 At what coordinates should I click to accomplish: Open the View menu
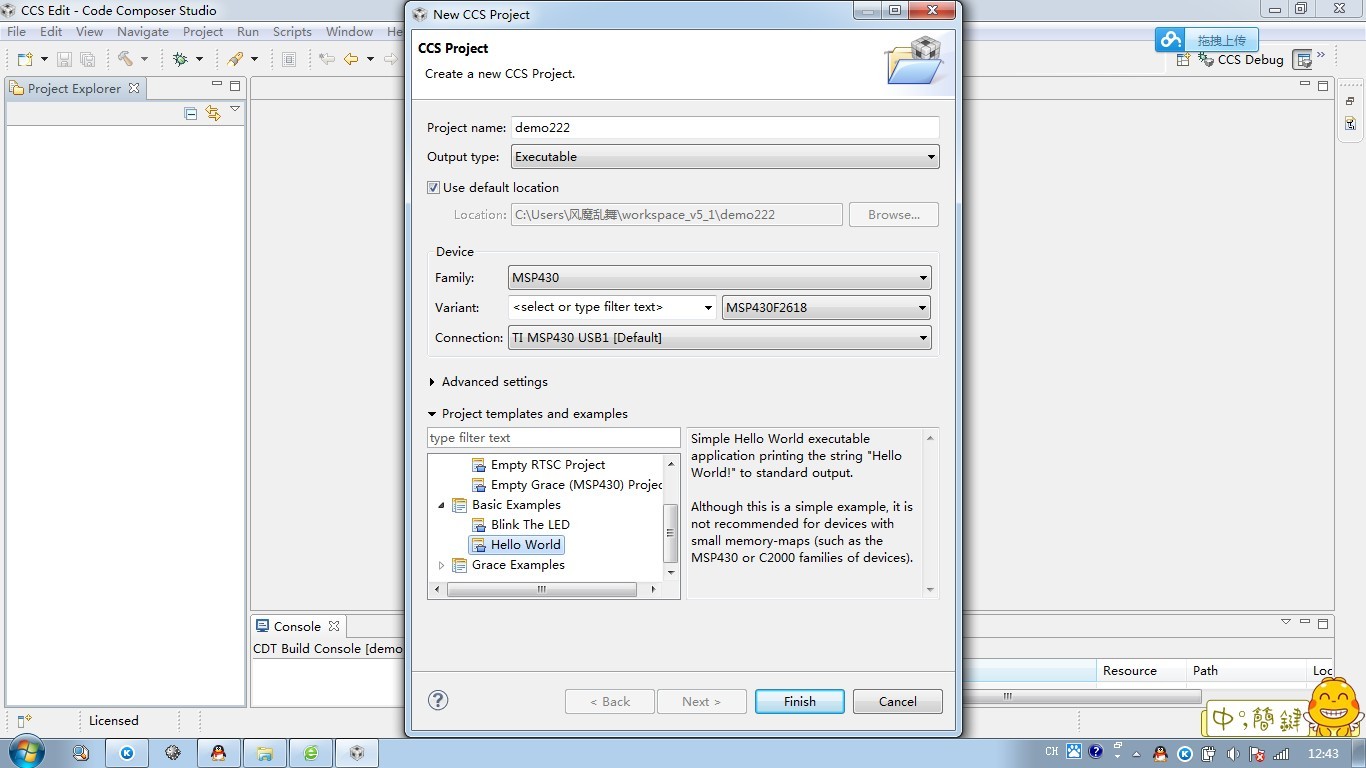pyautogui.click(x=89, y=32)
